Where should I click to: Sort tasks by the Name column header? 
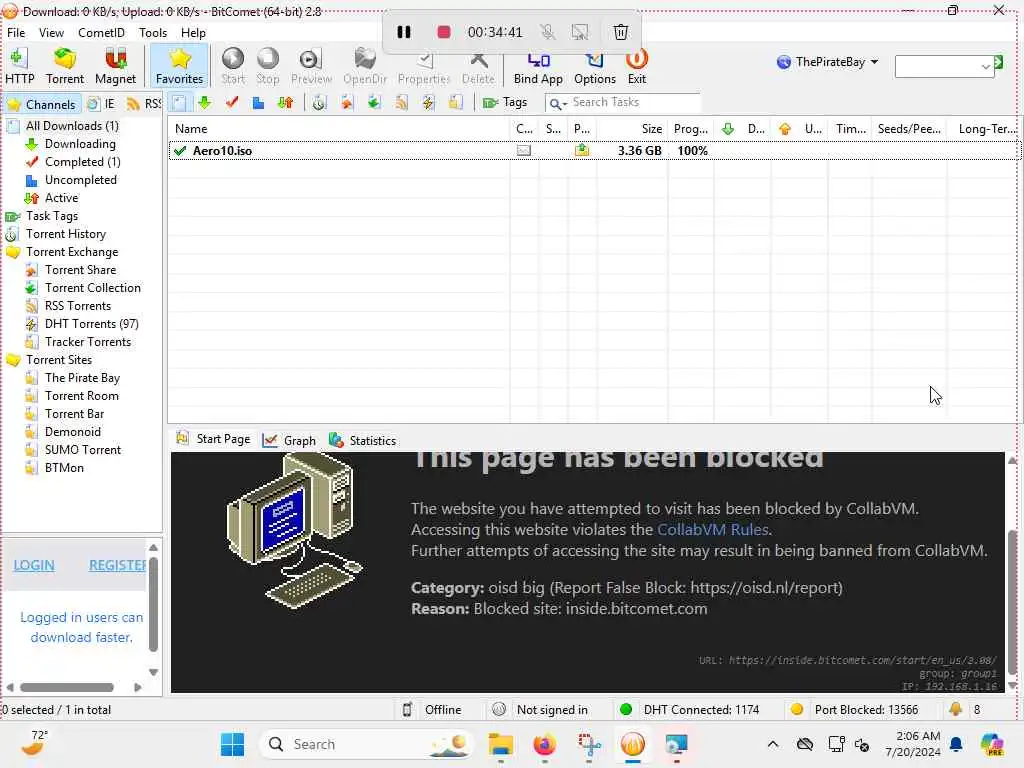point(339,129)
